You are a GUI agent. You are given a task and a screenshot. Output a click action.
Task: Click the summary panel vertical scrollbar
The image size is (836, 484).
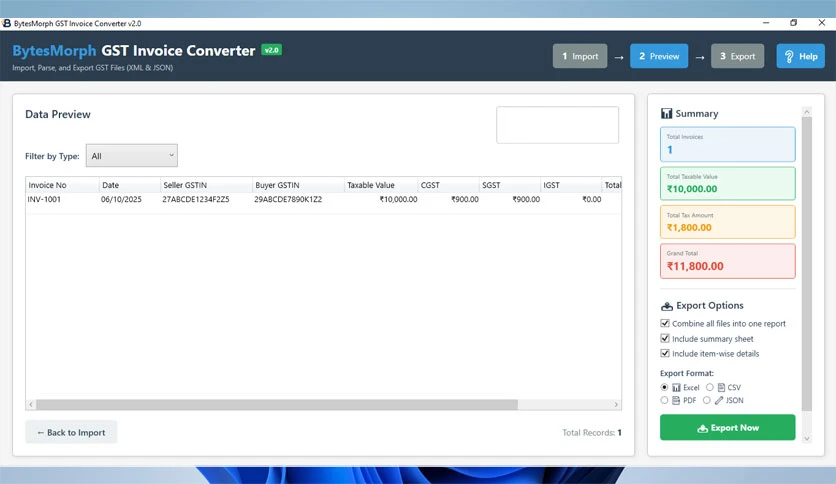tap(807, 264)
